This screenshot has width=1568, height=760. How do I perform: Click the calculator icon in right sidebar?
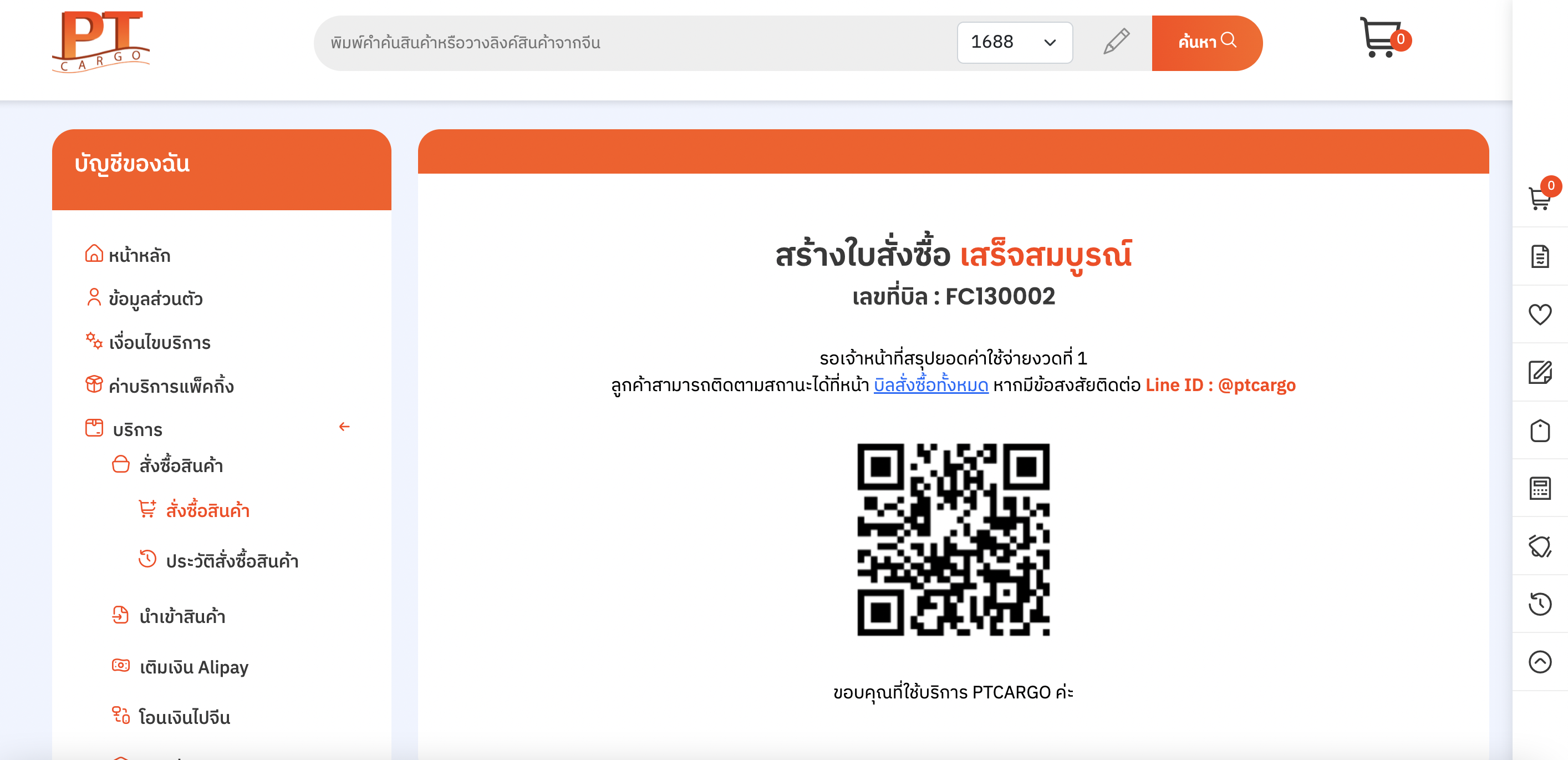(1540, 488)
